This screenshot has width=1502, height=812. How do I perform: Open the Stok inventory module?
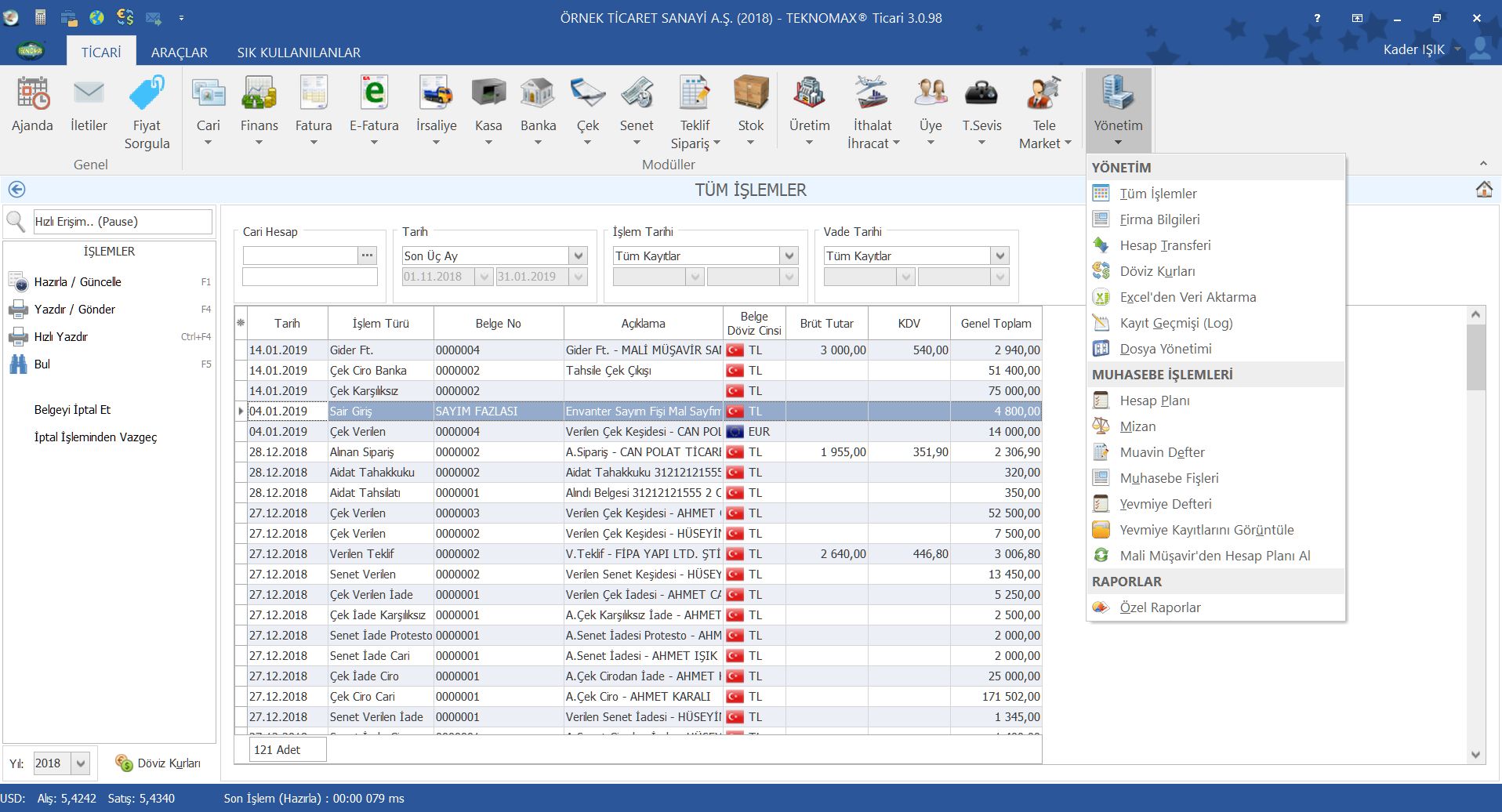click(x=750, y=106)
